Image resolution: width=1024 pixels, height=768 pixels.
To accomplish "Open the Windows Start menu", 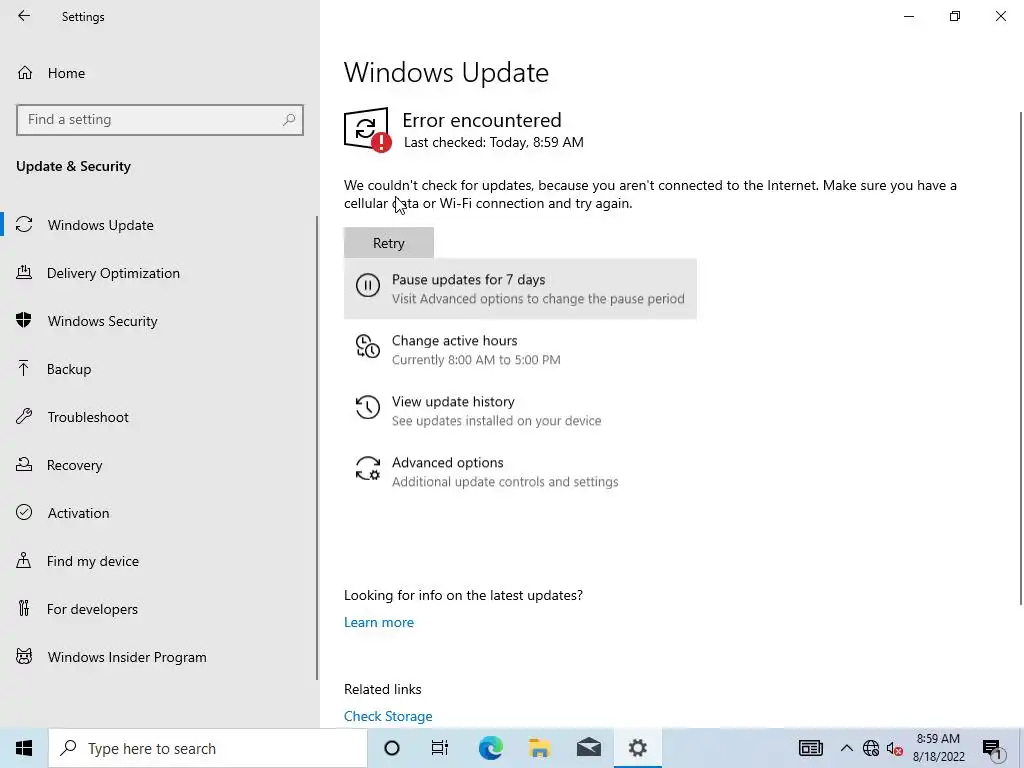I will click(24, 748).
